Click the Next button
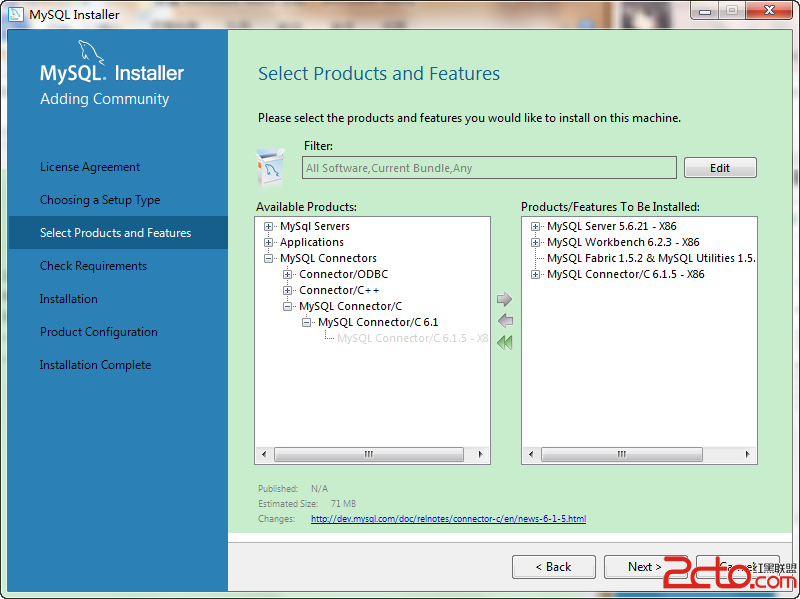800x599 pixels. tap(645, 567)
